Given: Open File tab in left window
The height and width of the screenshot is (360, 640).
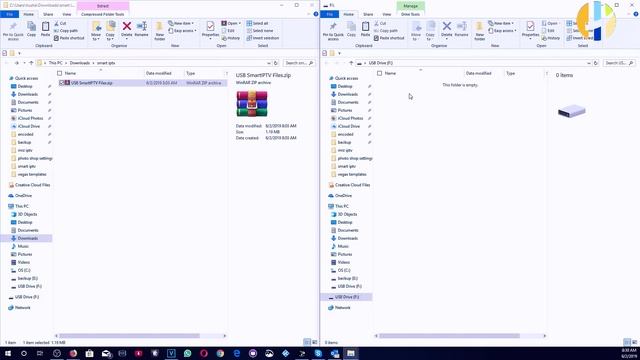Looking at the screenshot, I should pyautogui.click(x=9, y=14).
